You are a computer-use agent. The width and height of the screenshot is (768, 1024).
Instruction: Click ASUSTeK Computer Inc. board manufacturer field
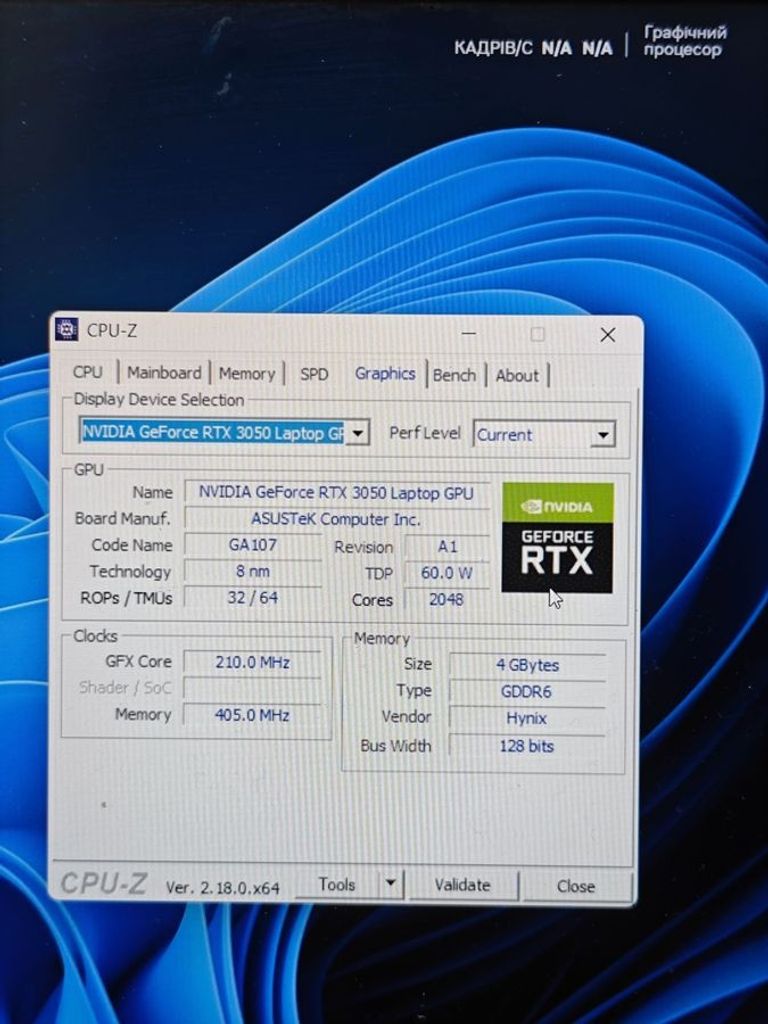(336, 519)
